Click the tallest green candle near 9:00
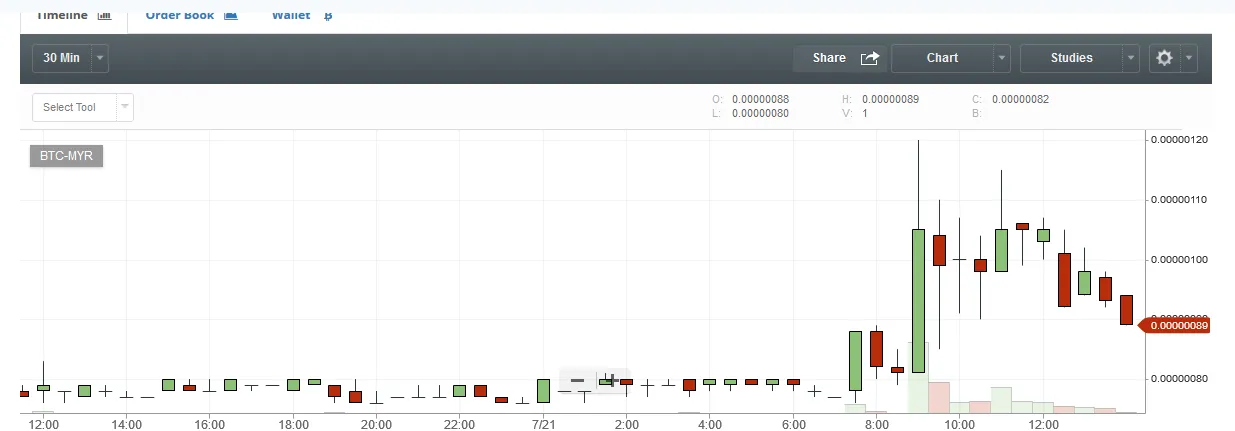 coord(918,301)
